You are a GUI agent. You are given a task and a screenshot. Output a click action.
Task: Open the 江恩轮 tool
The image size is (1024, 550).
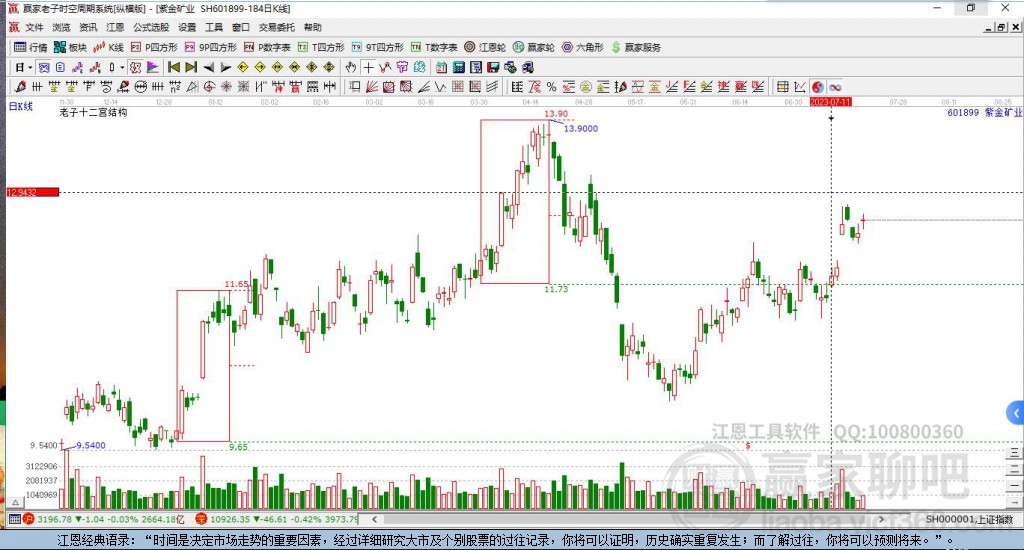[485, 47]
